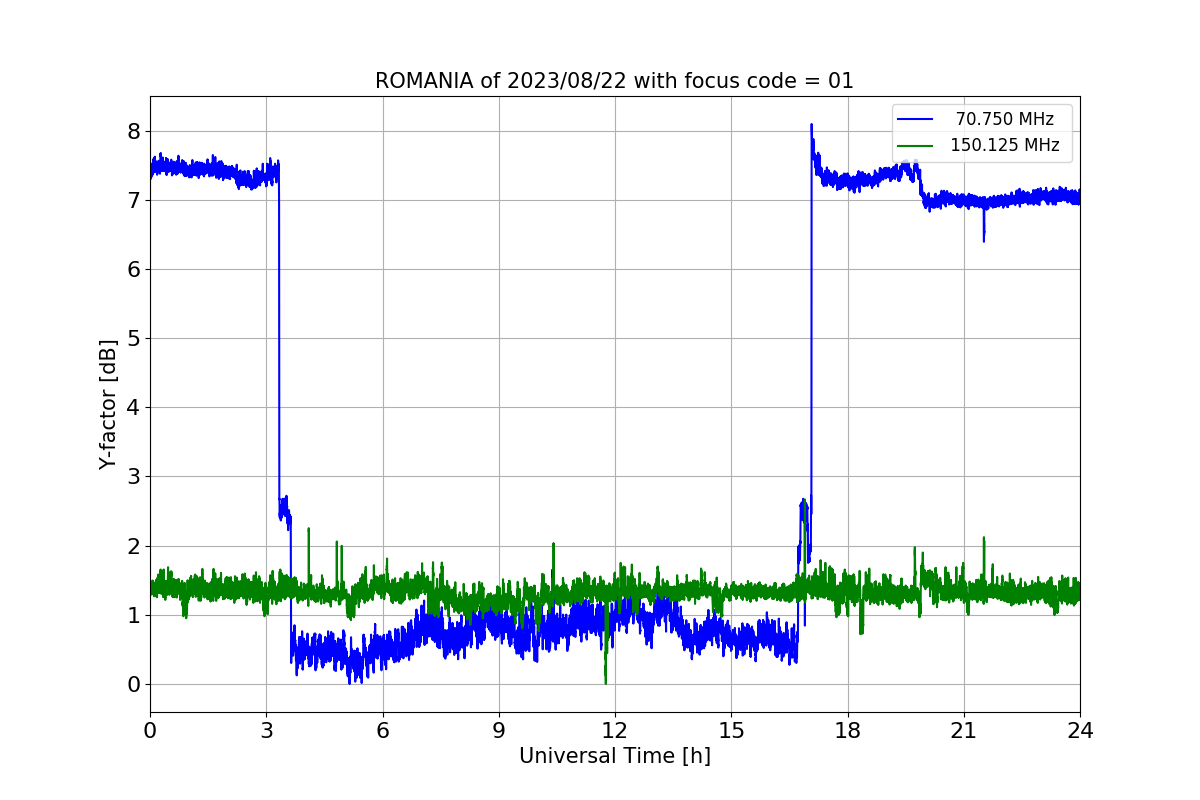Image resolution: width=1200 pixels, height=800 pixels.
Task: Click y-axis tick label '8'
Action: (x=133, y=132)
